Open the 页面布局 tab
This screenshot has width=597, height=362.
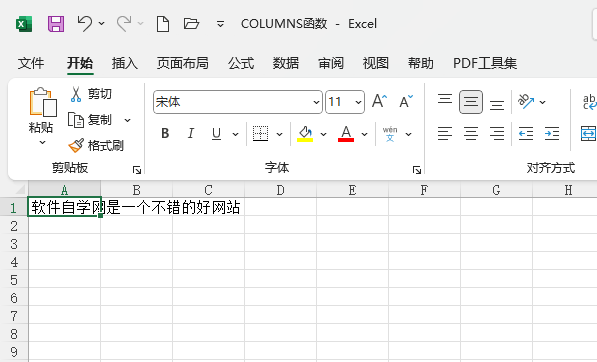click(183, 63)
